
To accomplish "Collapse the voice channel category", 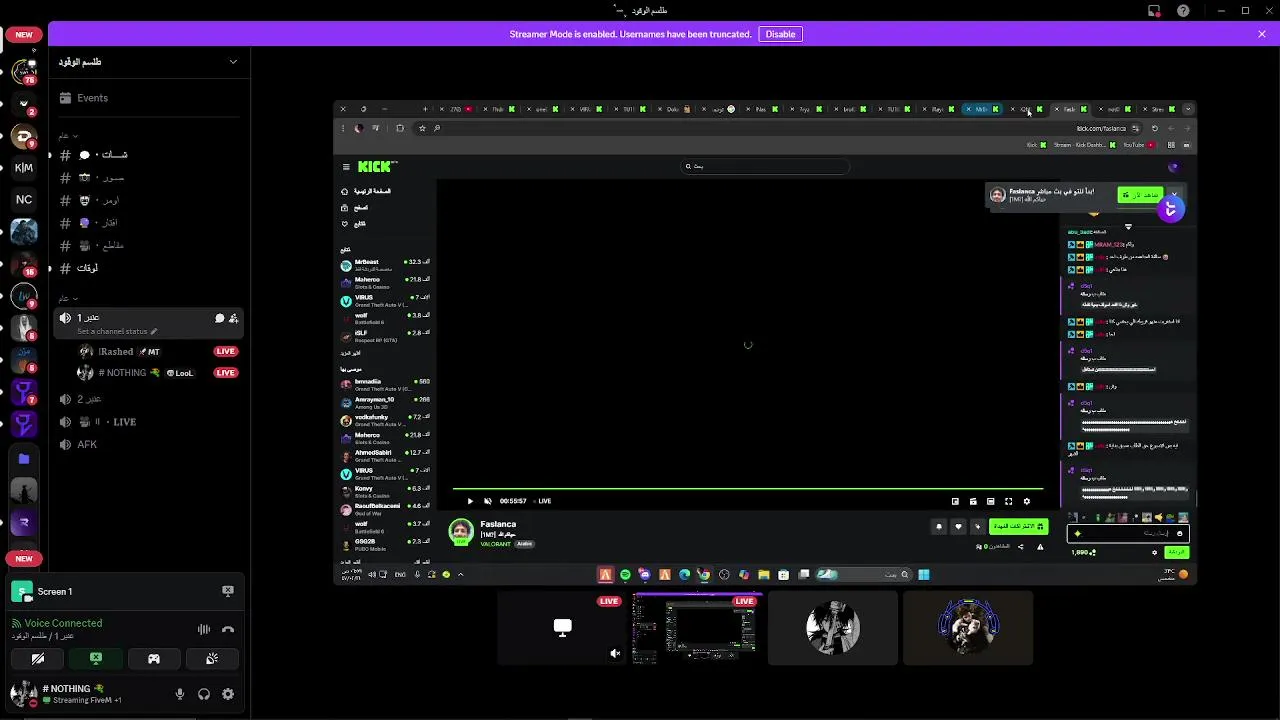I will [68, 298].
